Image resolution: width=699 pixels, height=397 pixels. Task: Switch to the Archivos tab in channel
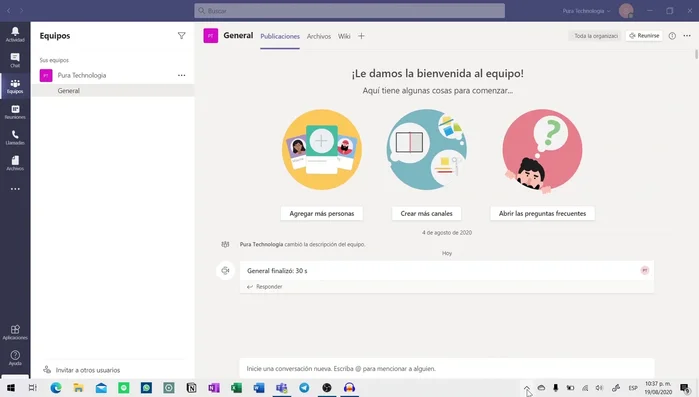[x=319, y=36]
